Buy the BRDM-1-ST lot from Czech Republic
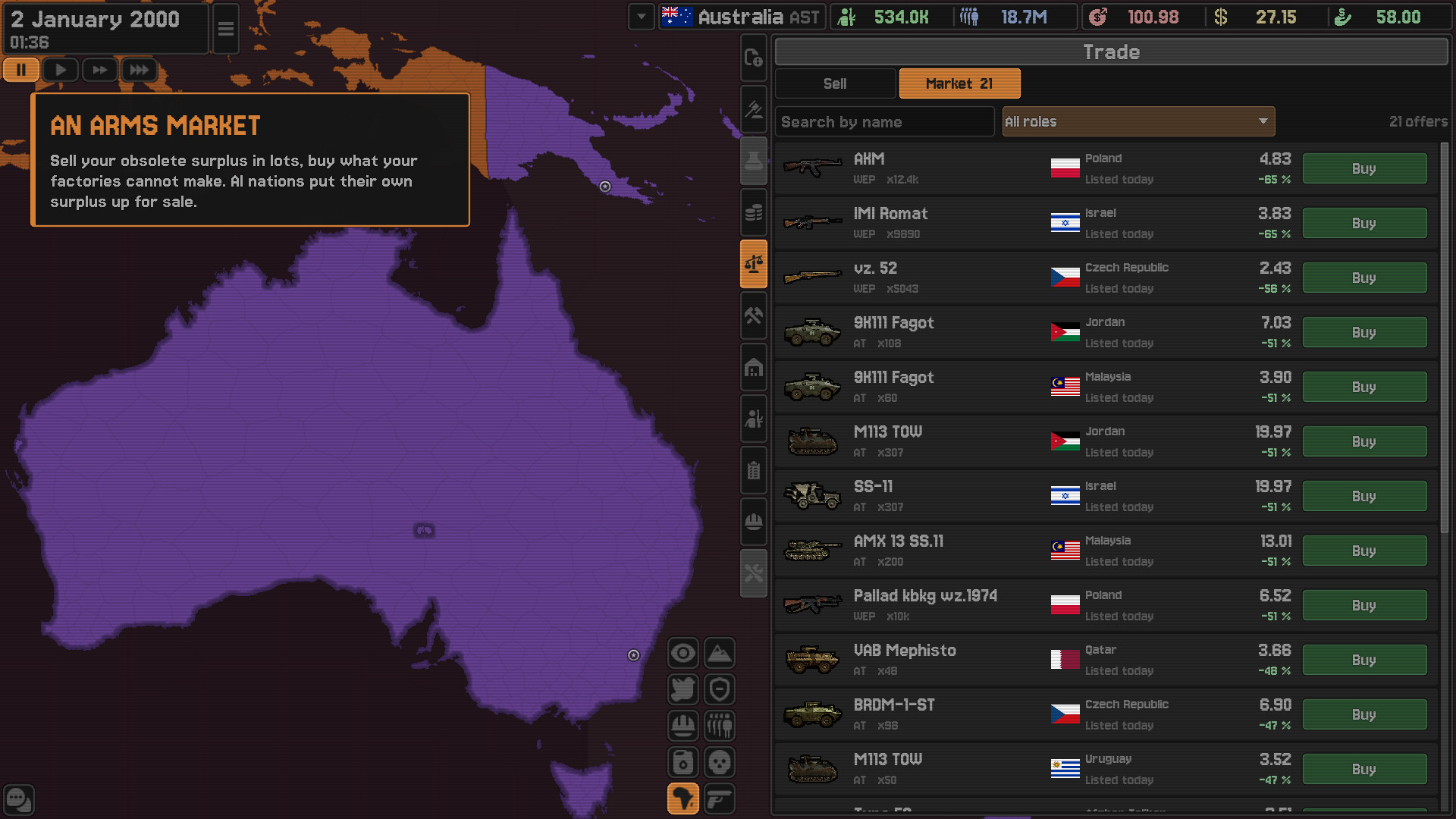1456x819 pixels. coord(1364,714)
